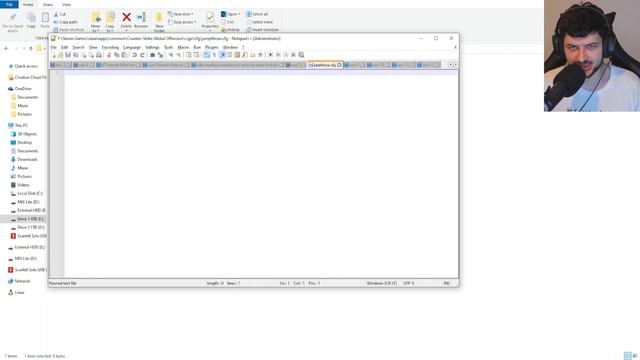
Task: Click the red X Delete icon in Explorer ribbon
Action: click(x=127, y=17)
